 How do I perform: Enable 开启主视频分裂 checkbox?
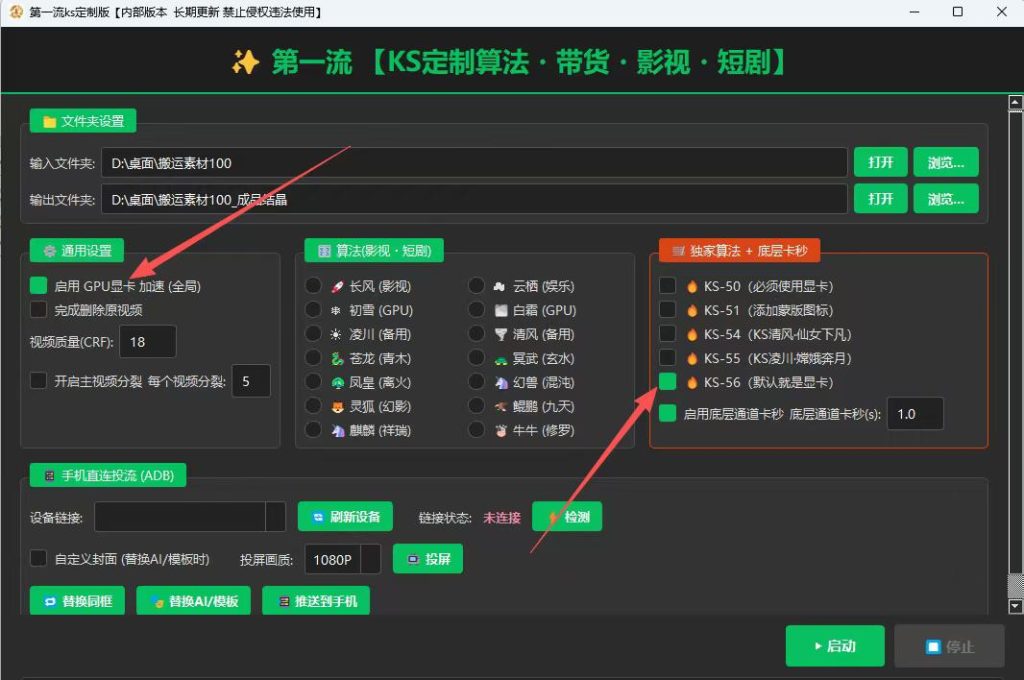click(39, 380)
